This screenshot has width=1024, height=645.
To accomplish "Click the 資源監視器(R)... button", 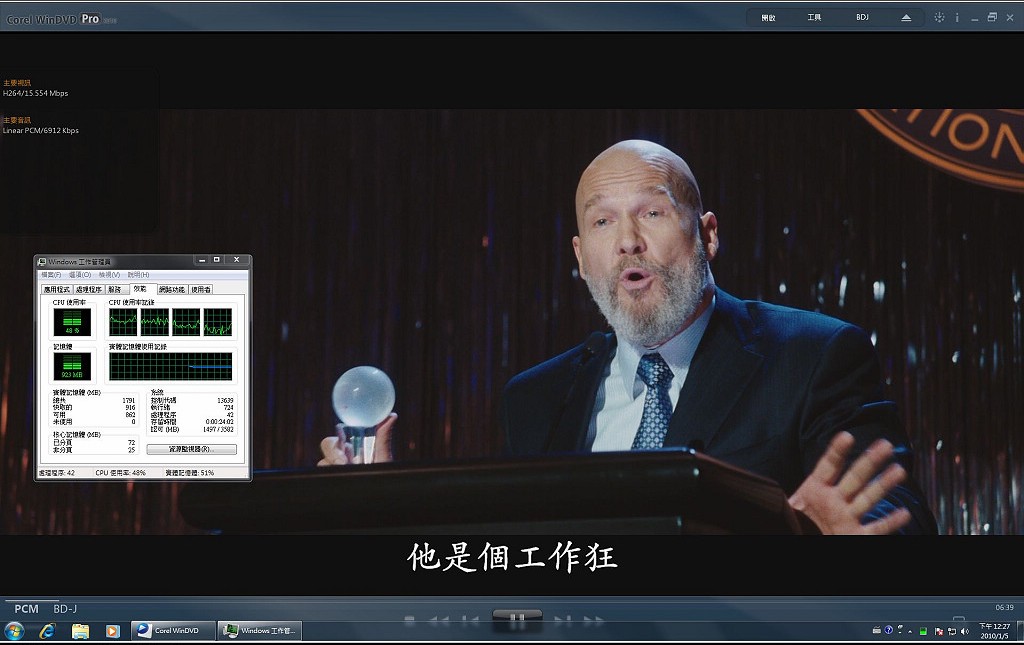I will click(191, 449).
